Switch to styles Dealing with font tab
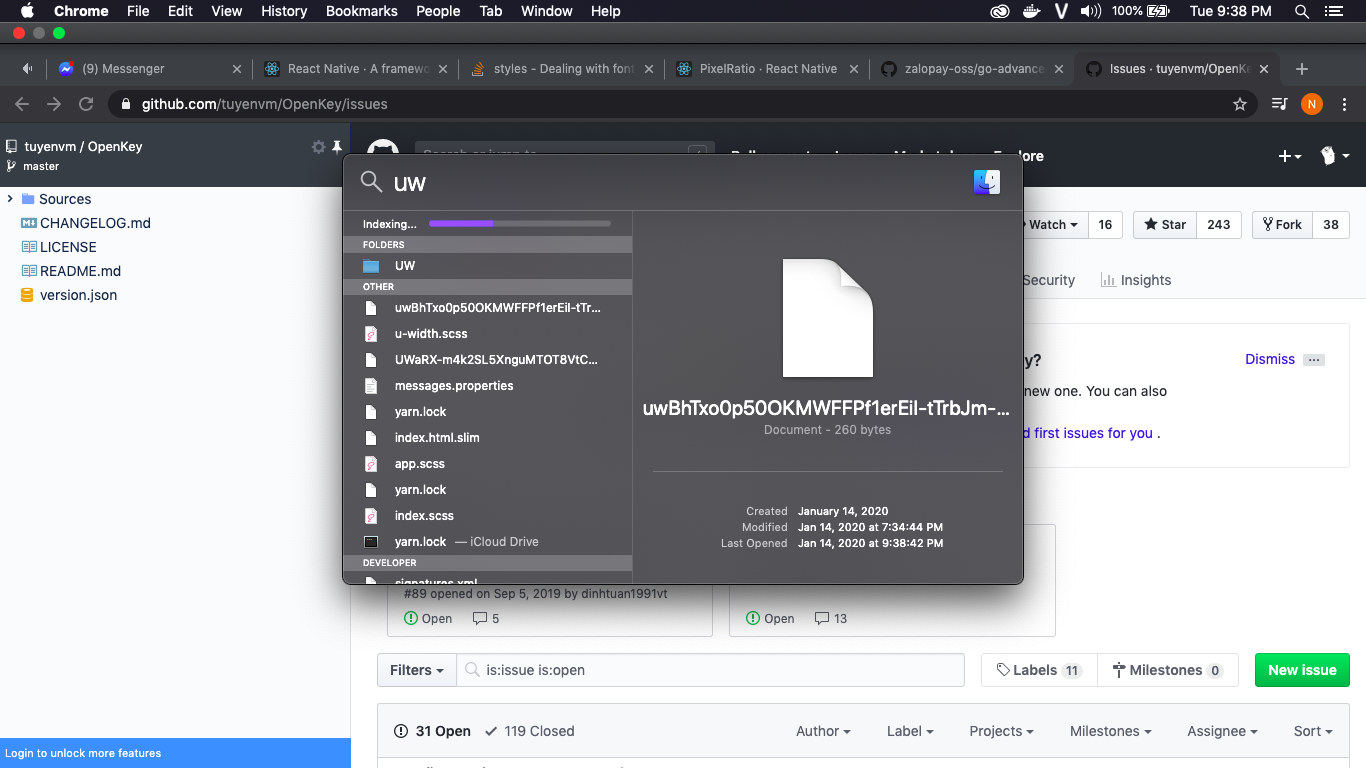Image resolution: width=1366 pixels, height=768 pixels. (561, 69)
